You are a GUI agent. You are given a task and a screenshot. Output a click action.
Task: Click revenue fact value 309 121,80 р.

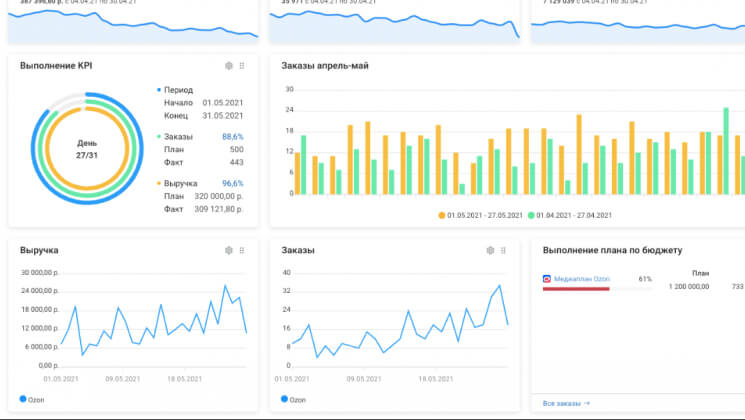219,209
